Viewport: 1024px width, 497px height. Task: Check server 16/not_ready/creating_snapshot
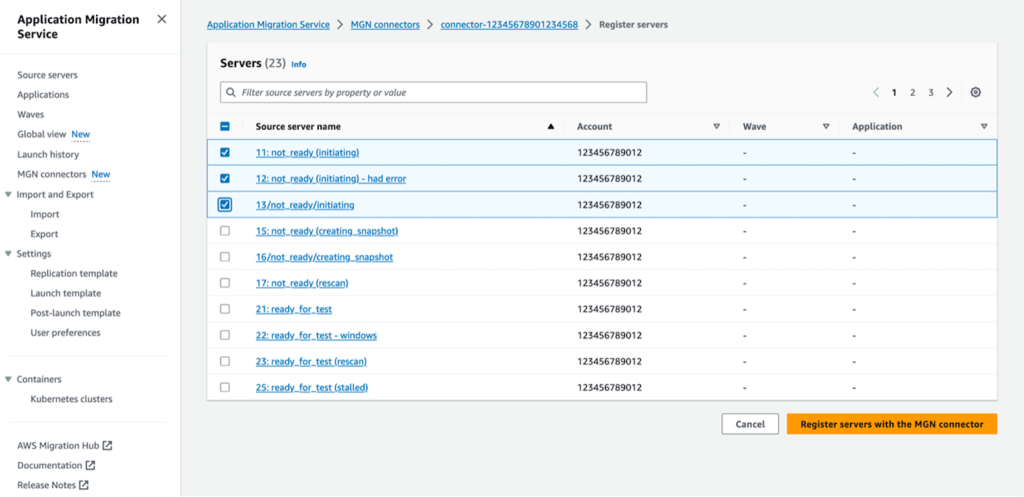pyautogui.click(x=225, y=257)
